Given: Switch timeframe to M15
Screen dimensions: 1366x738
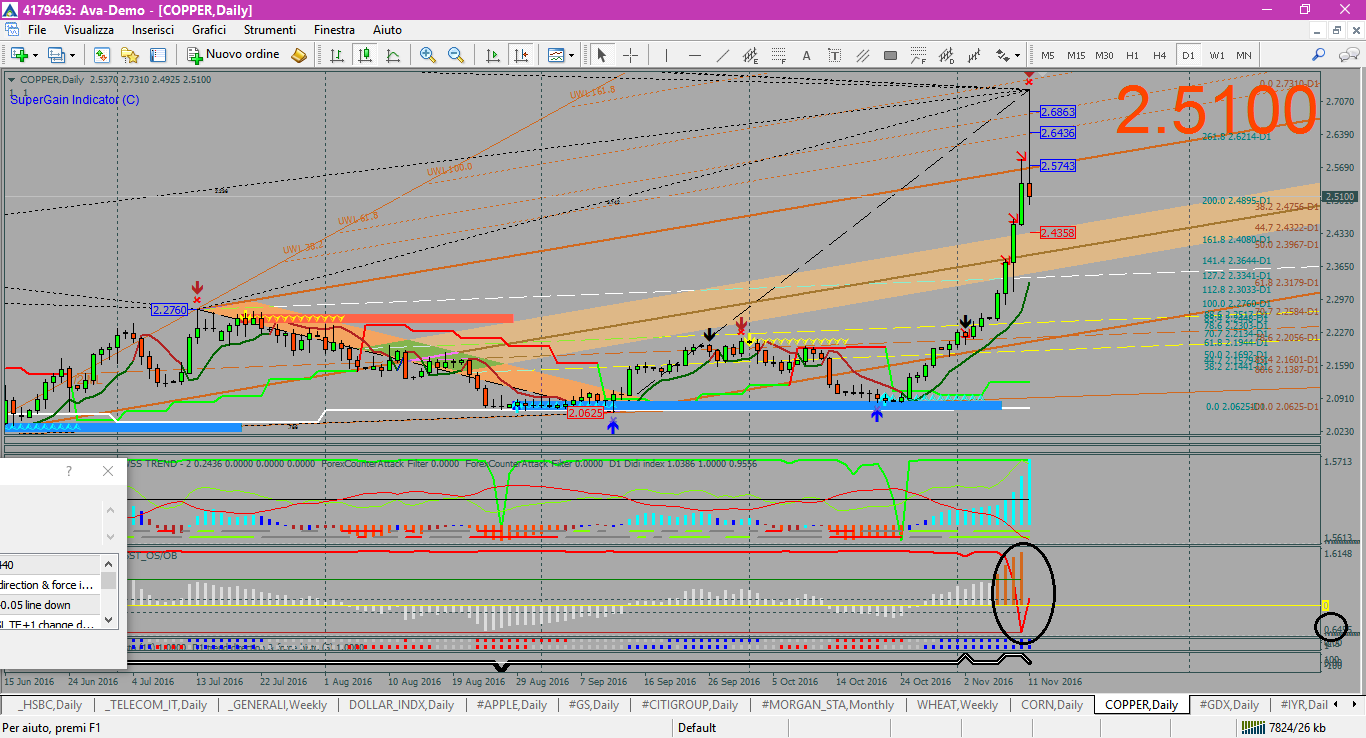Looking at the screenshot, I should click(x=1076, y=55).
